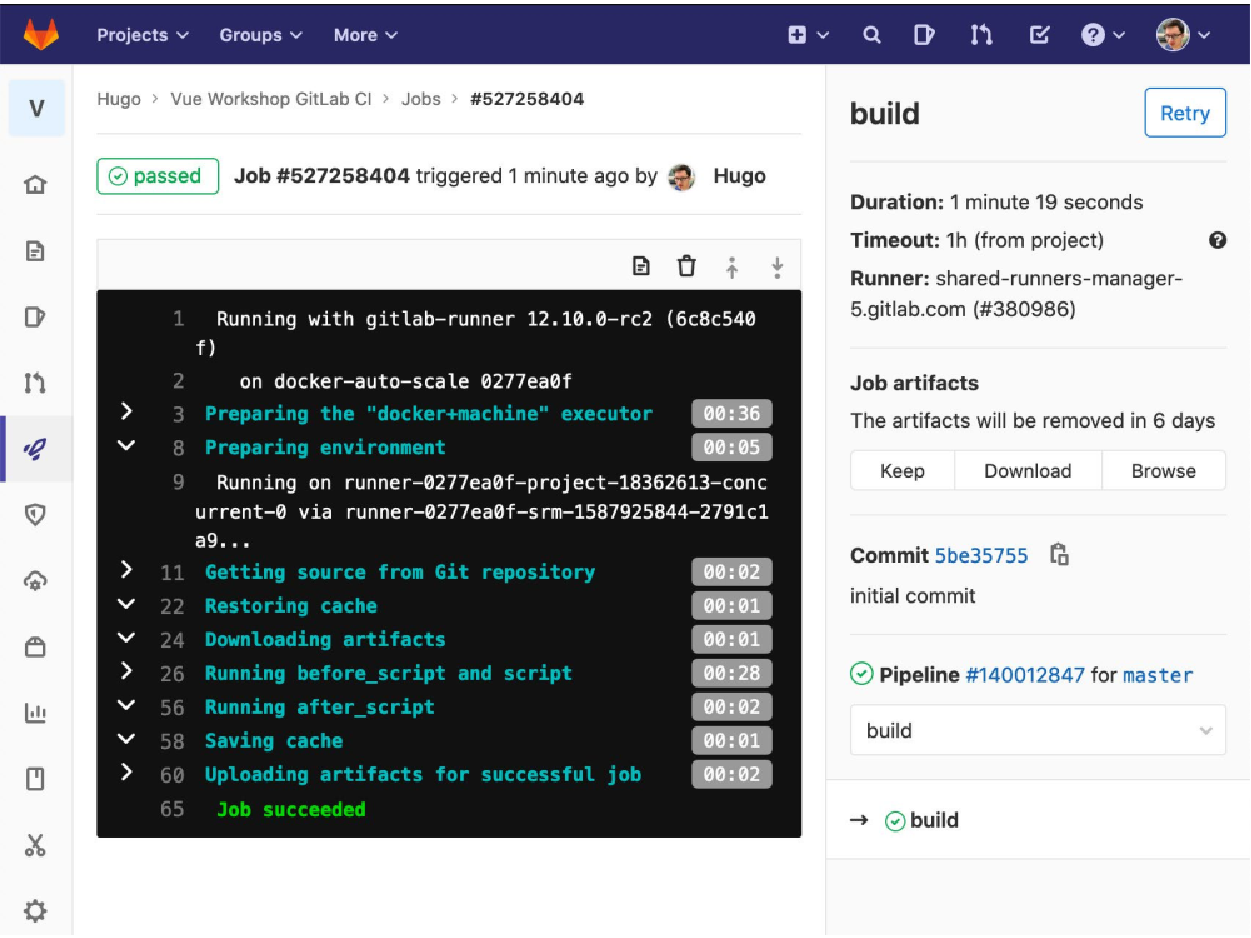Download the job artifacts
The width and height of the screenshot is (1251, 938).
pos(1028,471)
